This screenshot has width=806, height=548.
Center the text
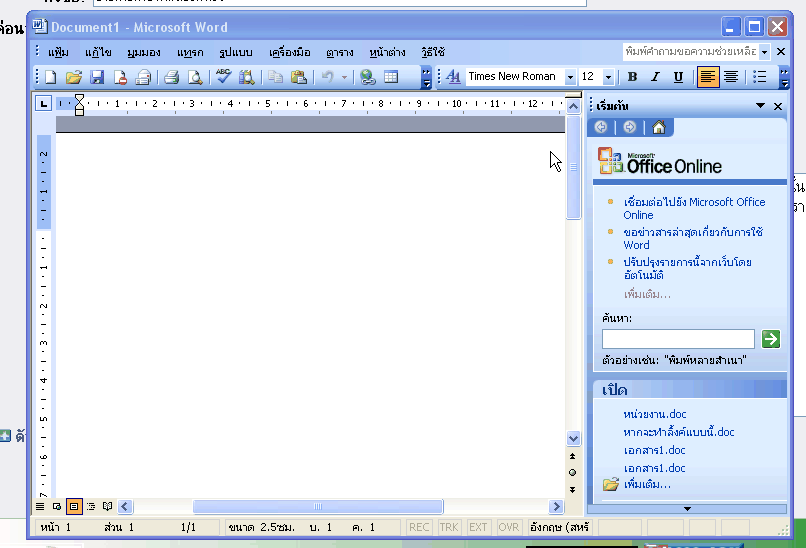coord(730,77)
